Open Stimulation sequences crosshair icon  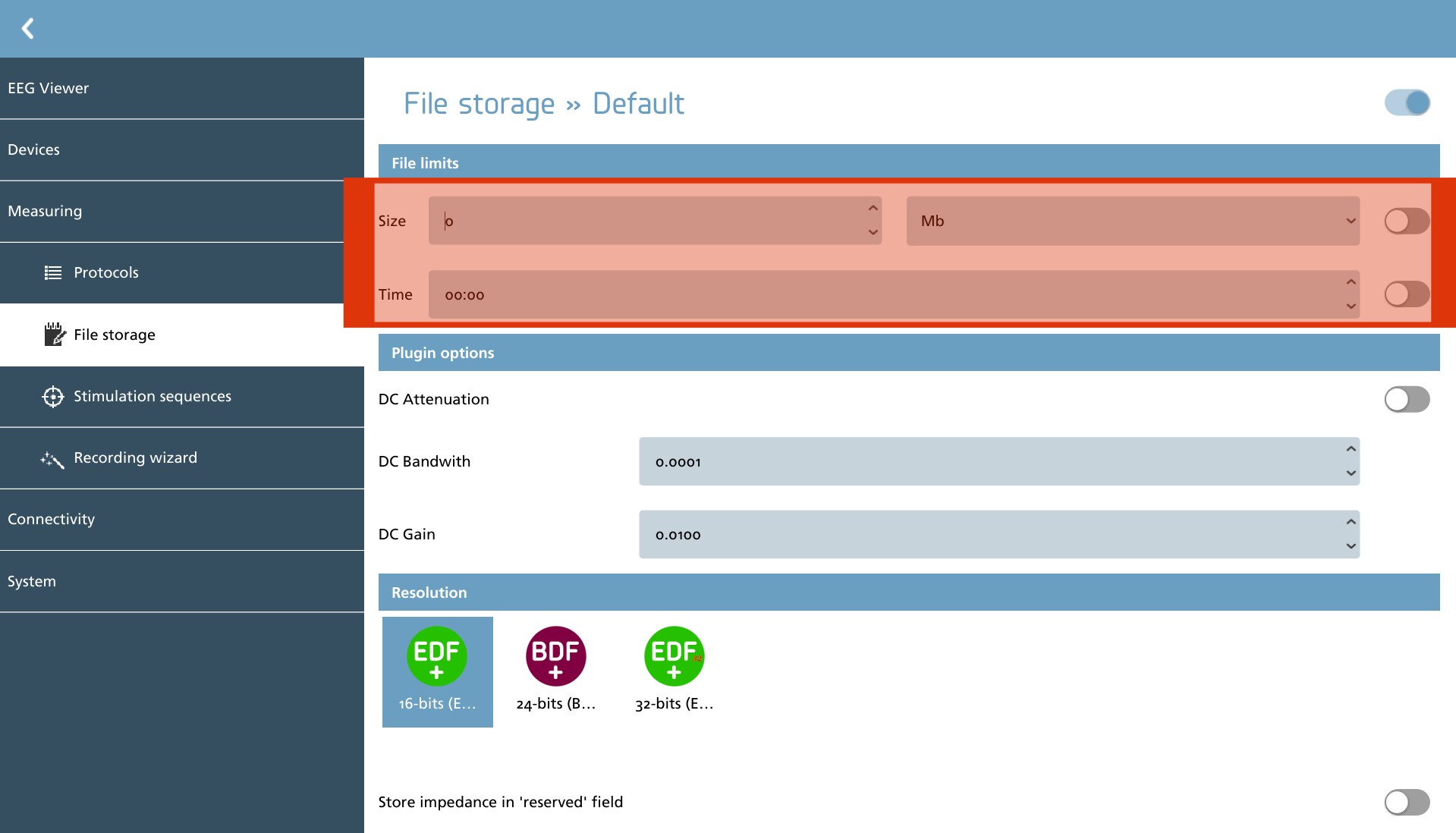(52, 396)
